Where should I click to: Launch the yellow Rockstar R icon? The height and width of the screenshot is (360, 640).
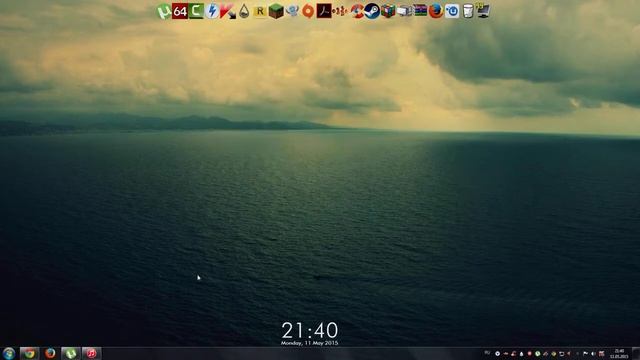pyautogui.click(x=260, y=11)
